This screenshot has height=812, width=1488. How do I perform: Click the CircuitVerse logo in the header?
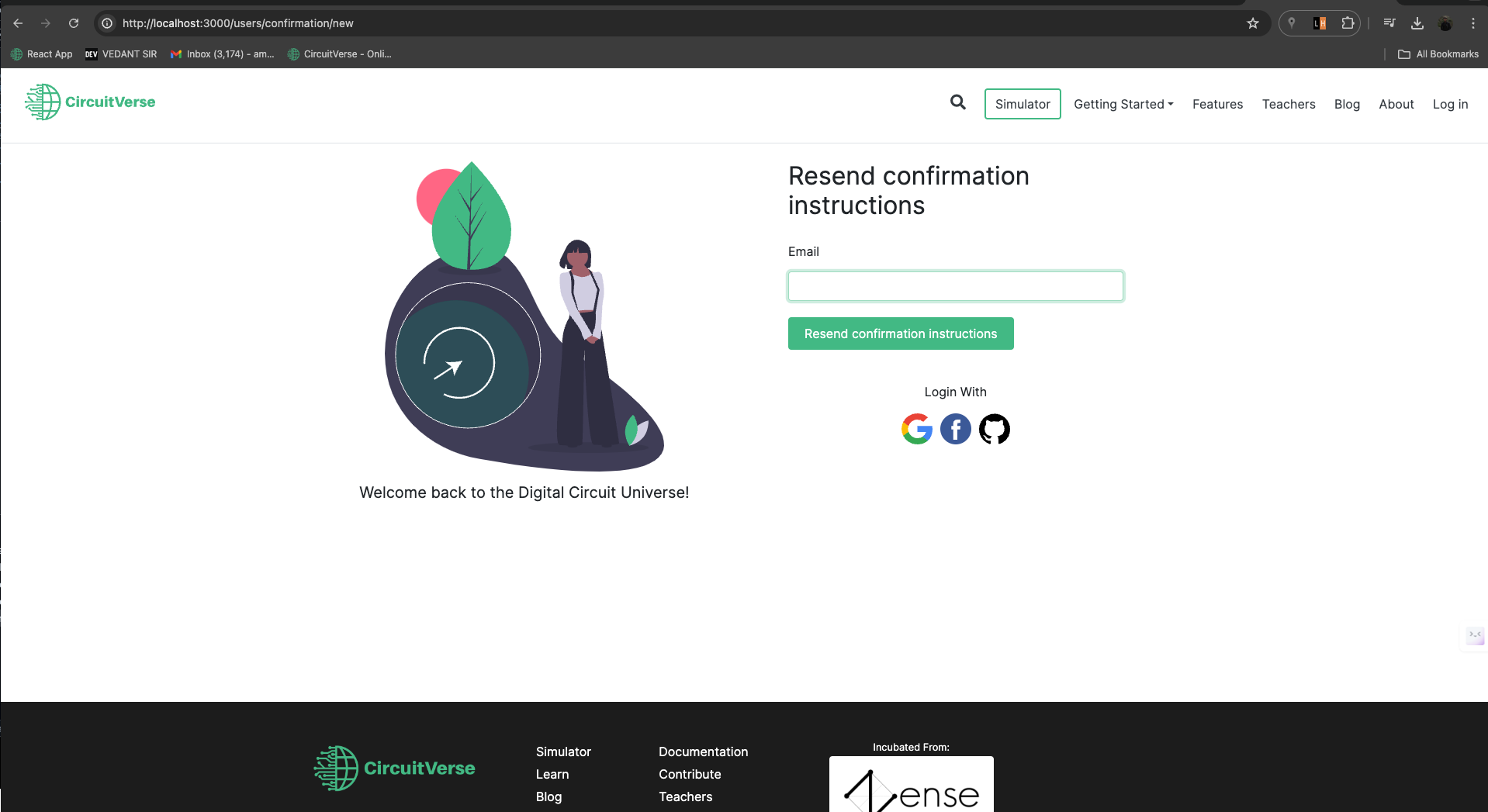[90, 102]
